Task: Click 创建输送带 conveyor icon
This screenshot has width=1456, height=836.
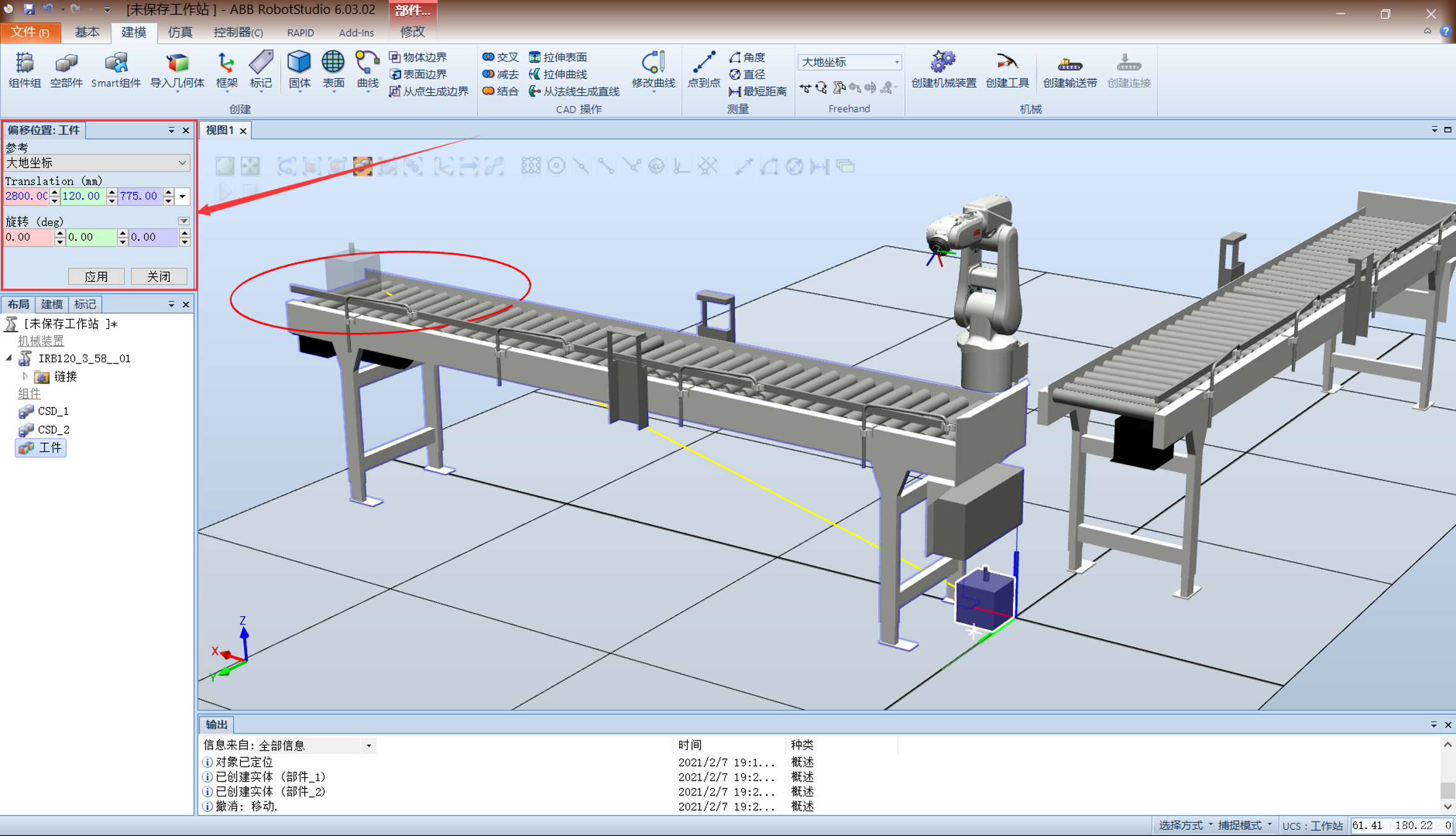Action: pyautogui.click(x=1069, y=63)
